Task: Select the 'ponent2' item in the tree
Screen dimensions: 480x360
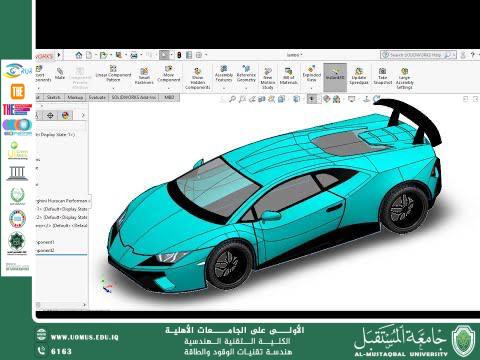Action: [x=45, y=250]
